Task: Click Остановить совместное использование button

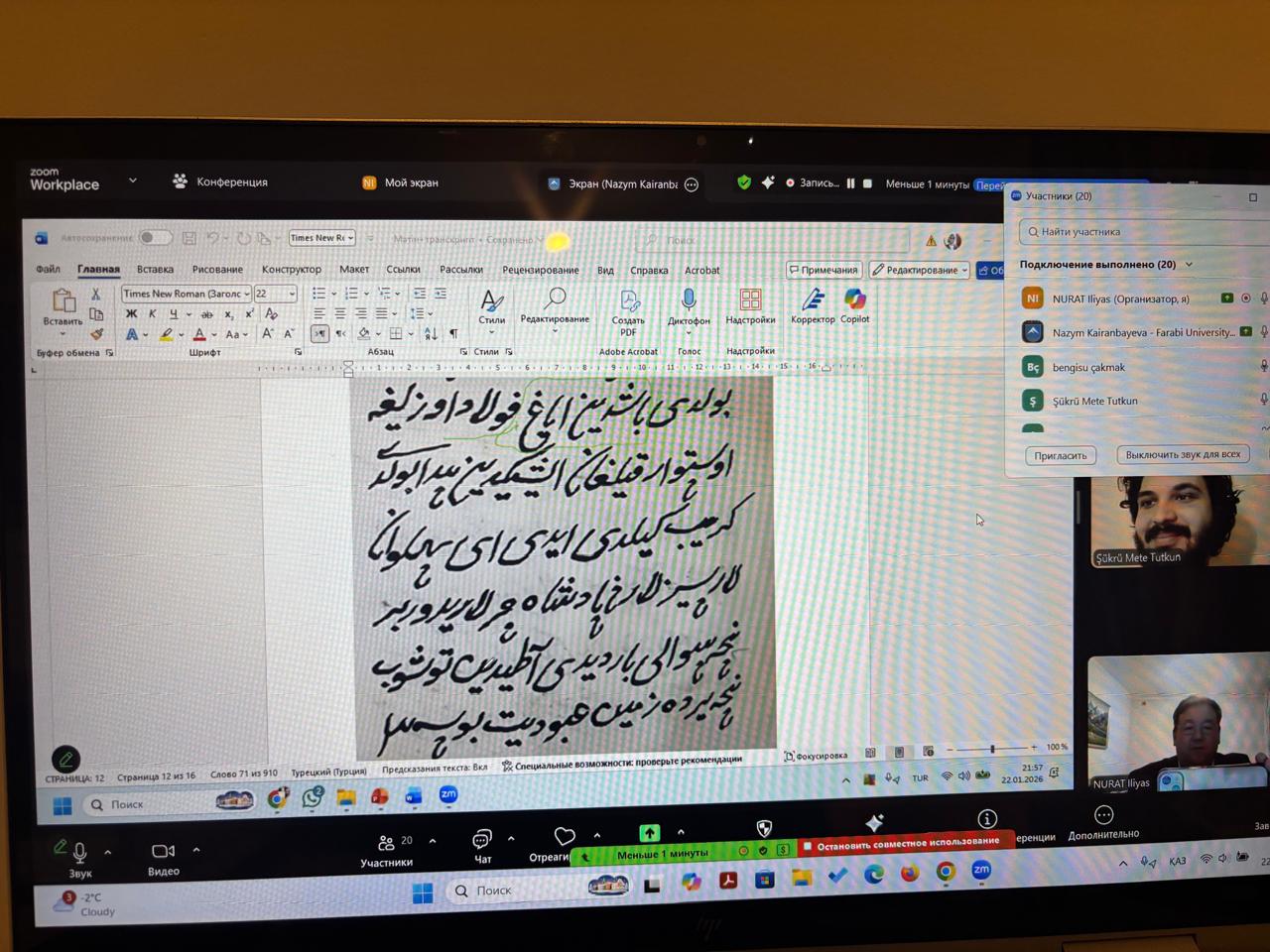Action: coord(907,844)
